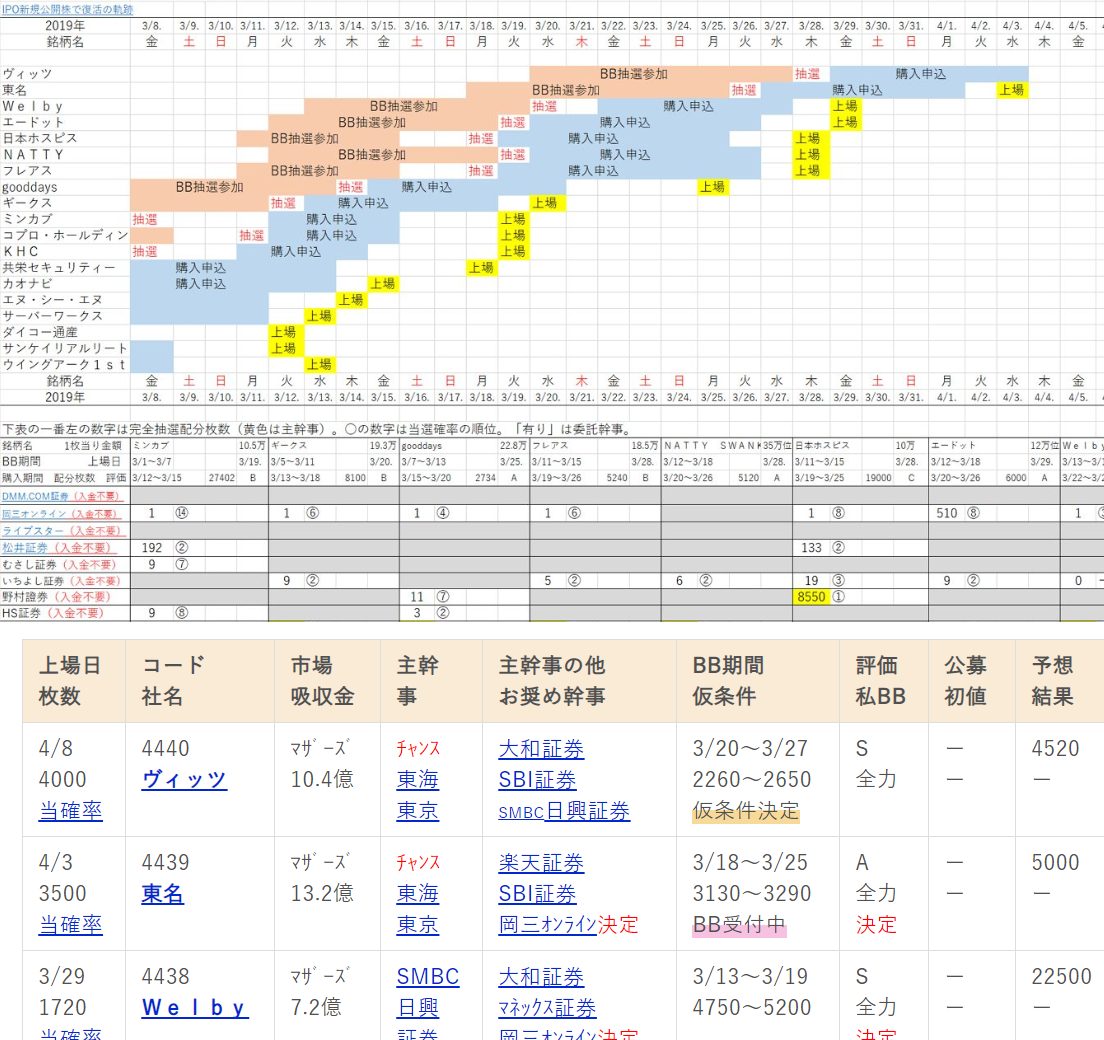Click the BB期間 仮条件 column header
This screenshot has width=1104, height=1040.
click(x=728, y=681)
